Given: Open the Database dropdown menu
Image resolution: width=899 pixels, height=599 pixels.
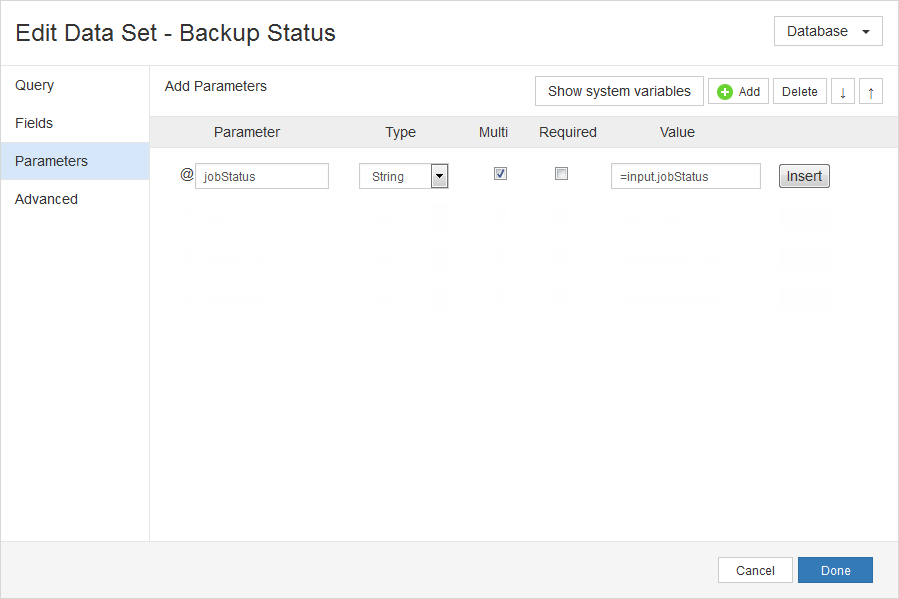Looking at the screenshot, I should point(827,31).
